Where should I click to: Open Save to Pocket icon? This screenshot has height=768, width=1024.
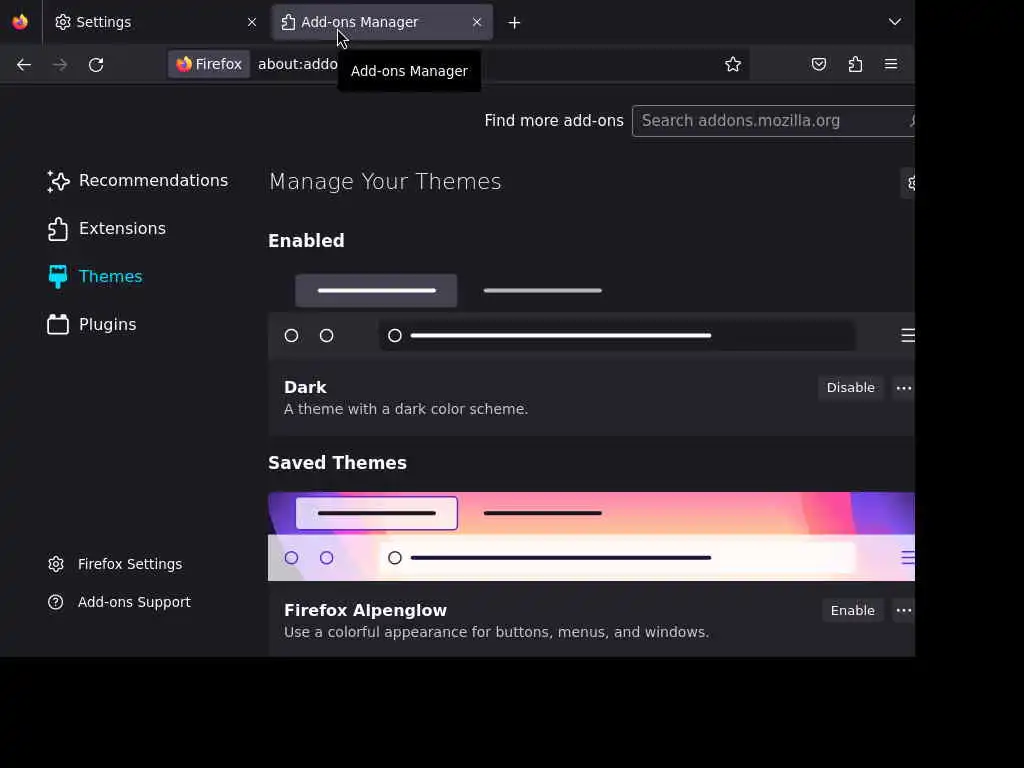pos(818,64)
